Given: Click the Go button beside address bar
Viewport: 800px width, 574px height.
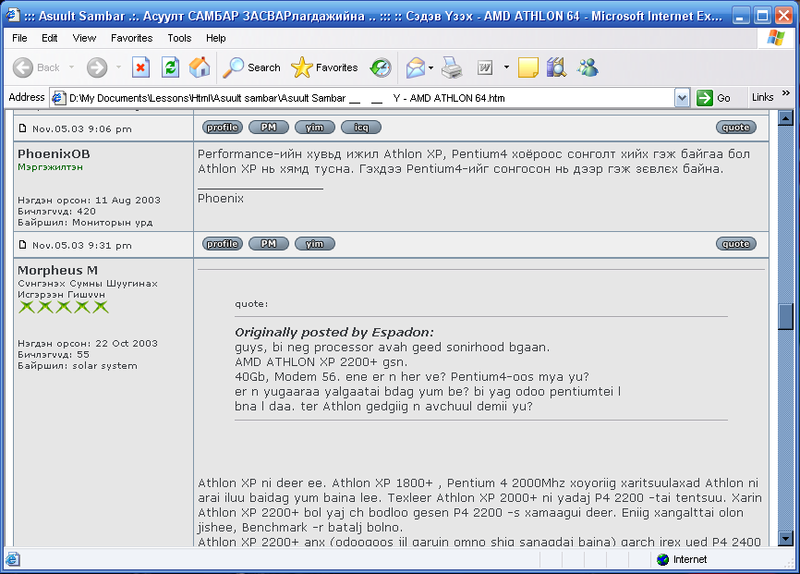Looking at the screenshot, I should [714, 98].
